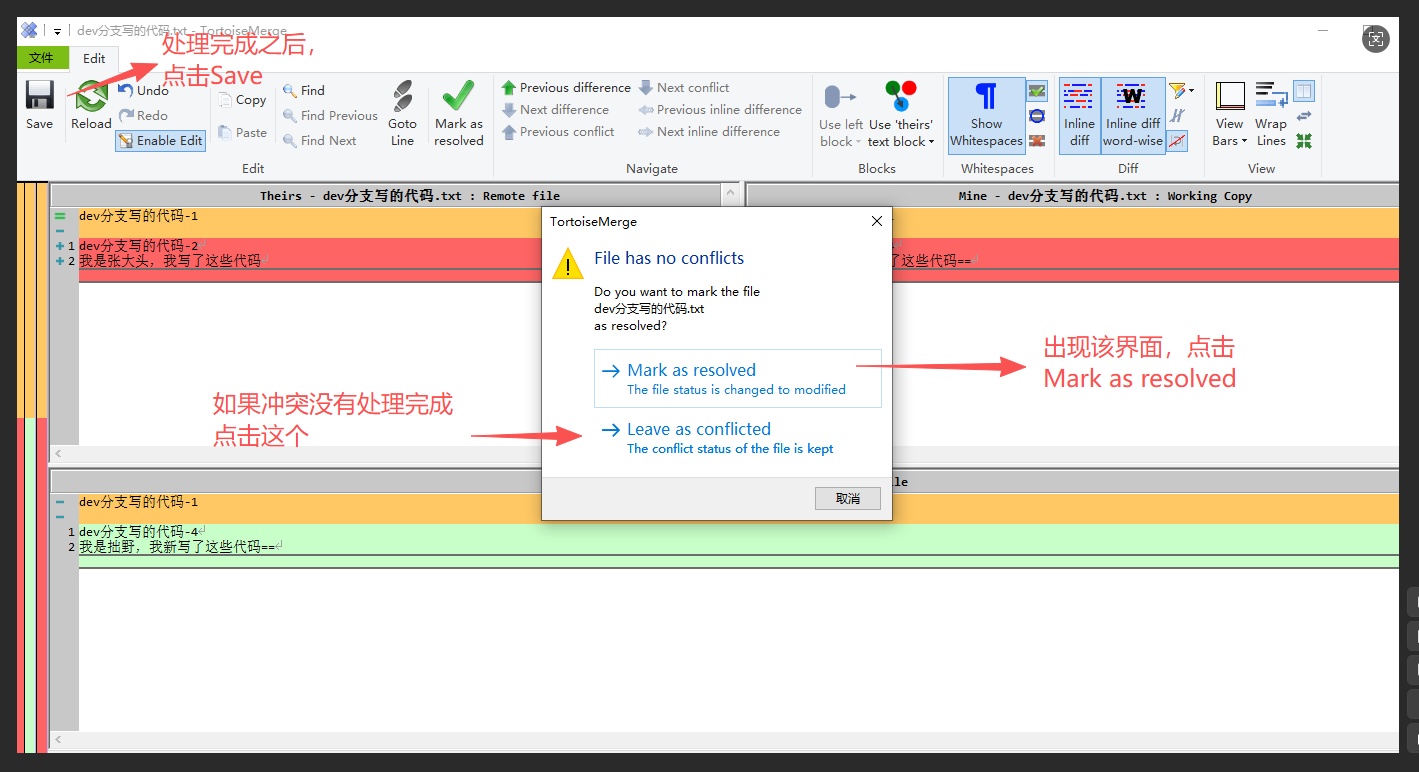The width and height of the screenshot is (1419, 772).
Task: Open the 文件 menu tab
Action: click(x=42, y=58)
